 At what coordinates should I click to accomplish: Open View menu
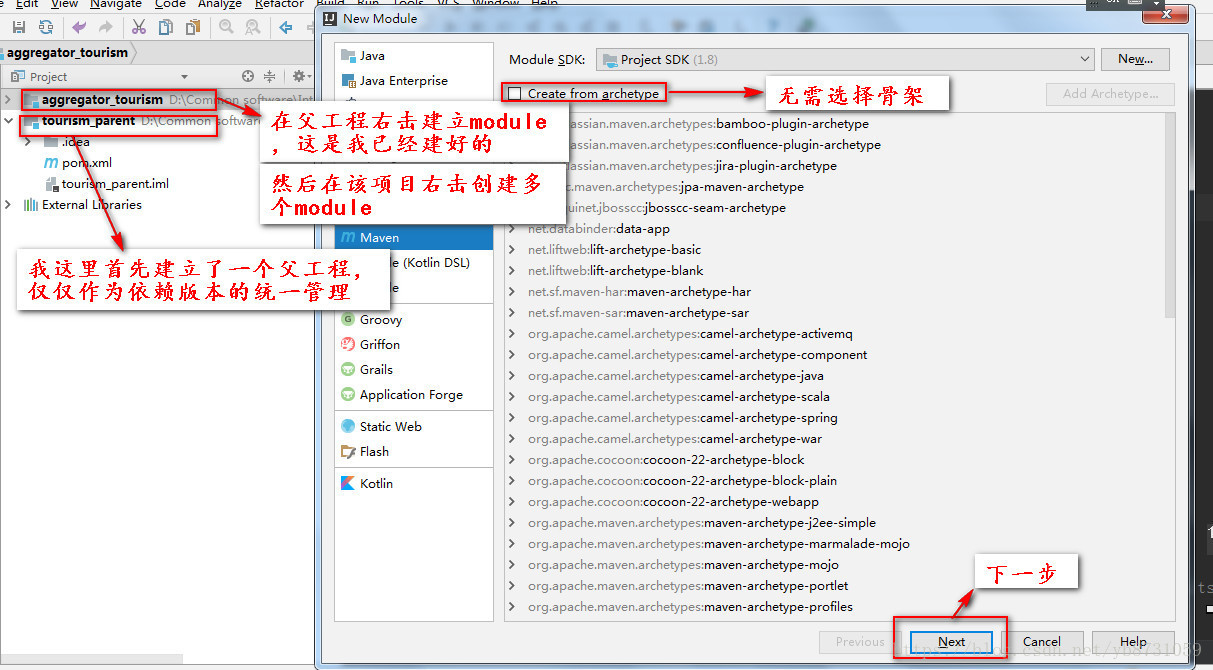point(64,4)
